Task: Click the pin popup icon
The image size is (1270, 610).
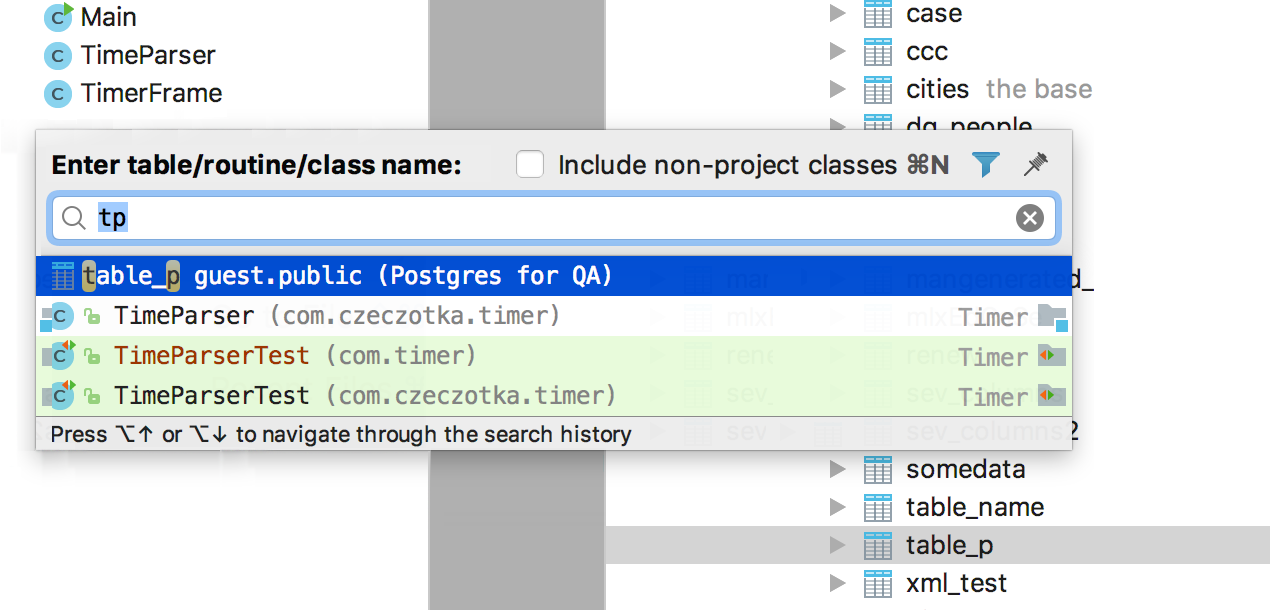Action: (x=1036, y=165)
